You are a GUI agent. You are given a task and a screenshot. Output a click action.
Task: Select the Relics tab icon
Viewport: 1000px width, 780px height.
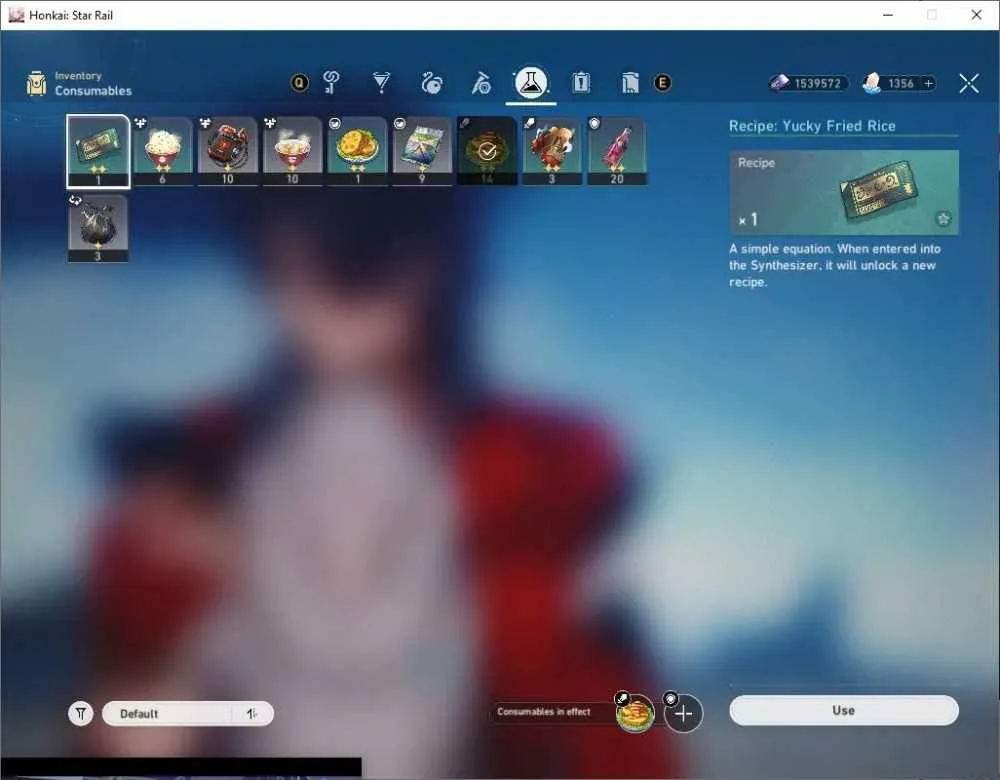point(431,83)
